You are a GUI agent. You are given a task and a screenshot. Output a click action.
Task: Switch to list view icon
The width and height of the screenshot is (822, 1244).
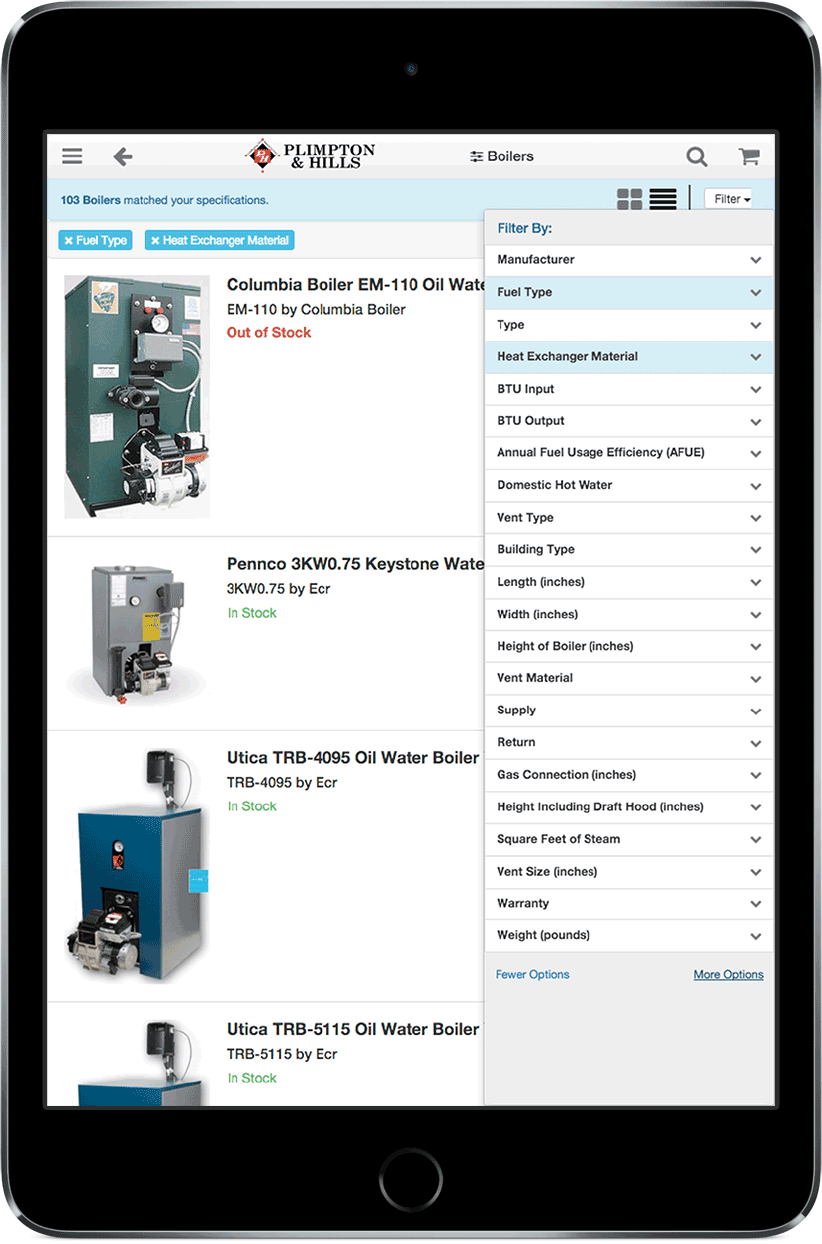pyautogui.click(x=663, y=199)
